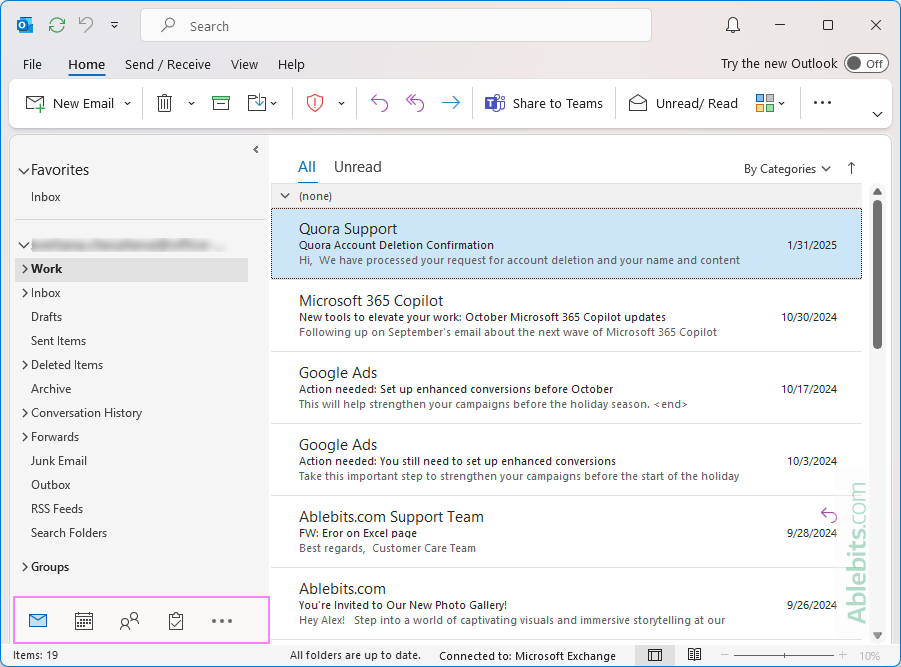This screenshot has height=667, width=901.
Task: Expand the ribbon display options chevron
Action: [877, 114]
